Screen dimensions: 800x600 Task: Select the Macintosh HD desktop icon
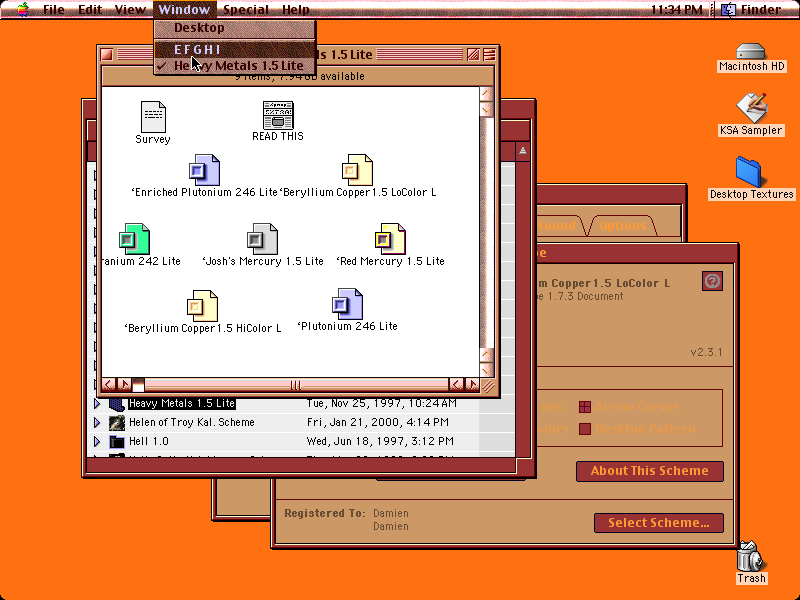click(751, 52)
